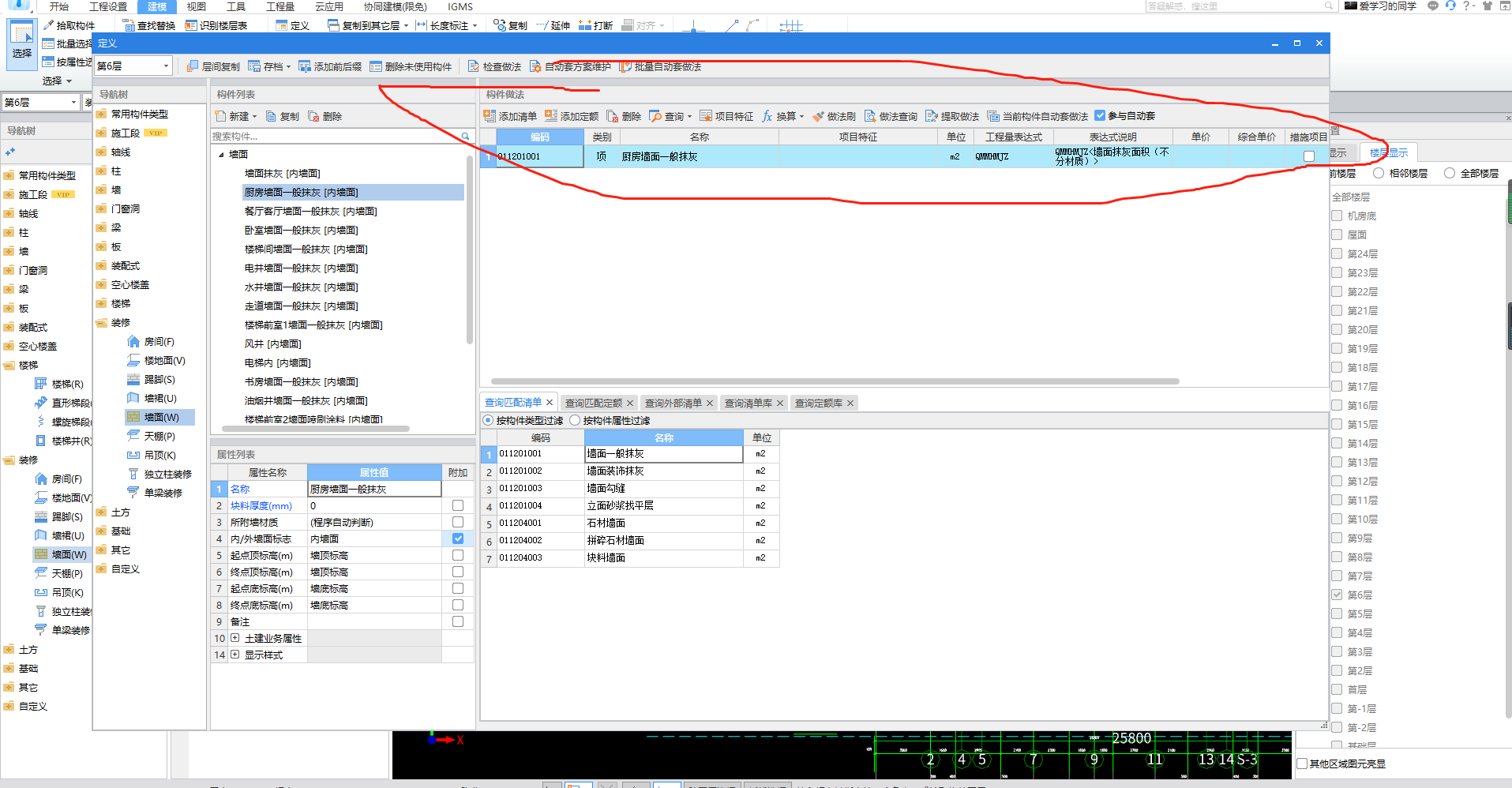Click 选择 large button
Image resolution: width=1512 pixels, height=788 pixels.
pos(22,43)
